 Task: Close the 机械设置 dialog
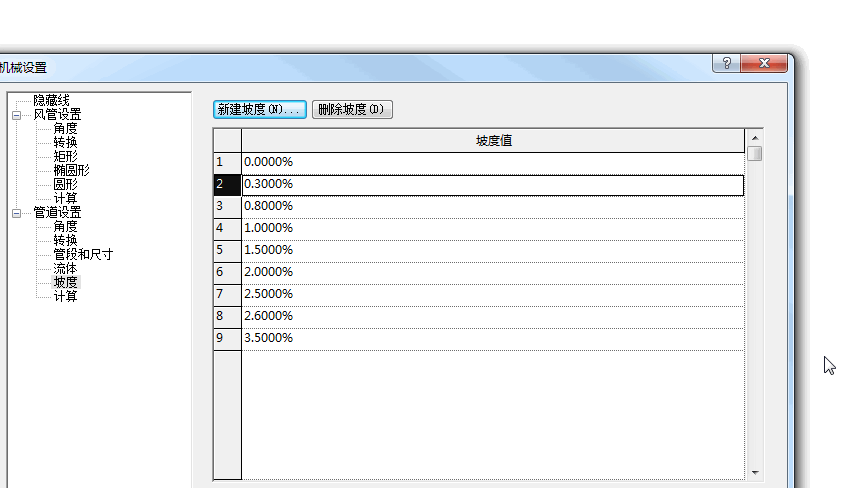click(764, 63)
